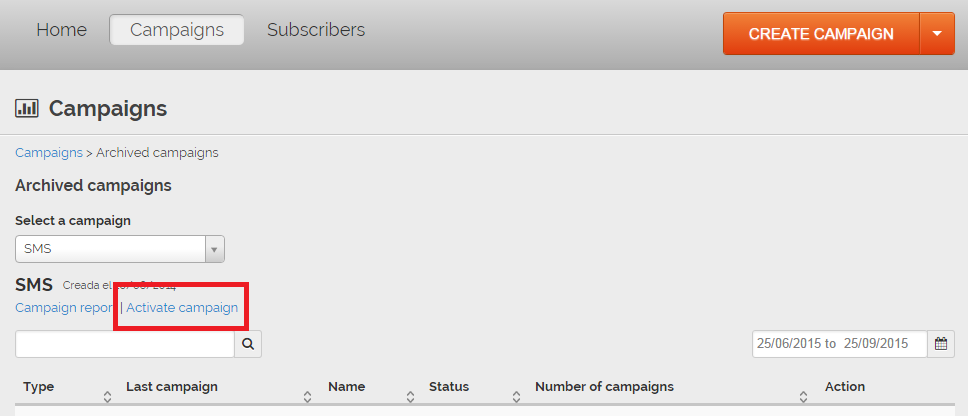Screen dimensions: 968x416
Task: Go to the Home tab
Action: coord(61,30)
